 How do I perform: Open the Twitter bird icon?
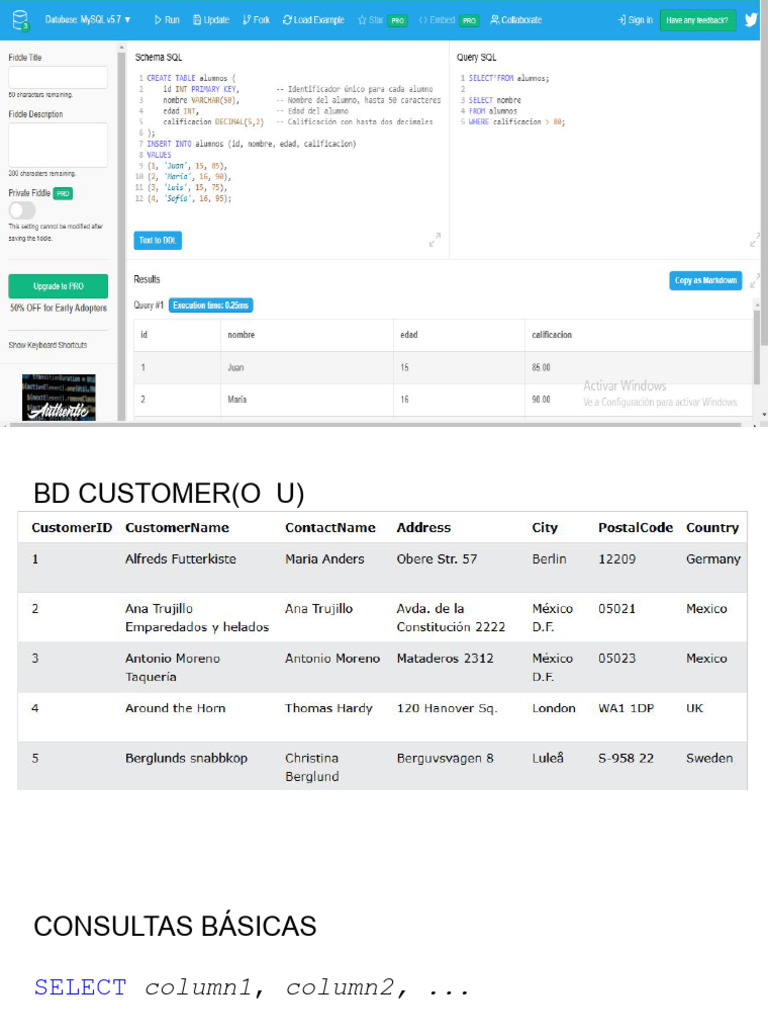pos(751,20)
